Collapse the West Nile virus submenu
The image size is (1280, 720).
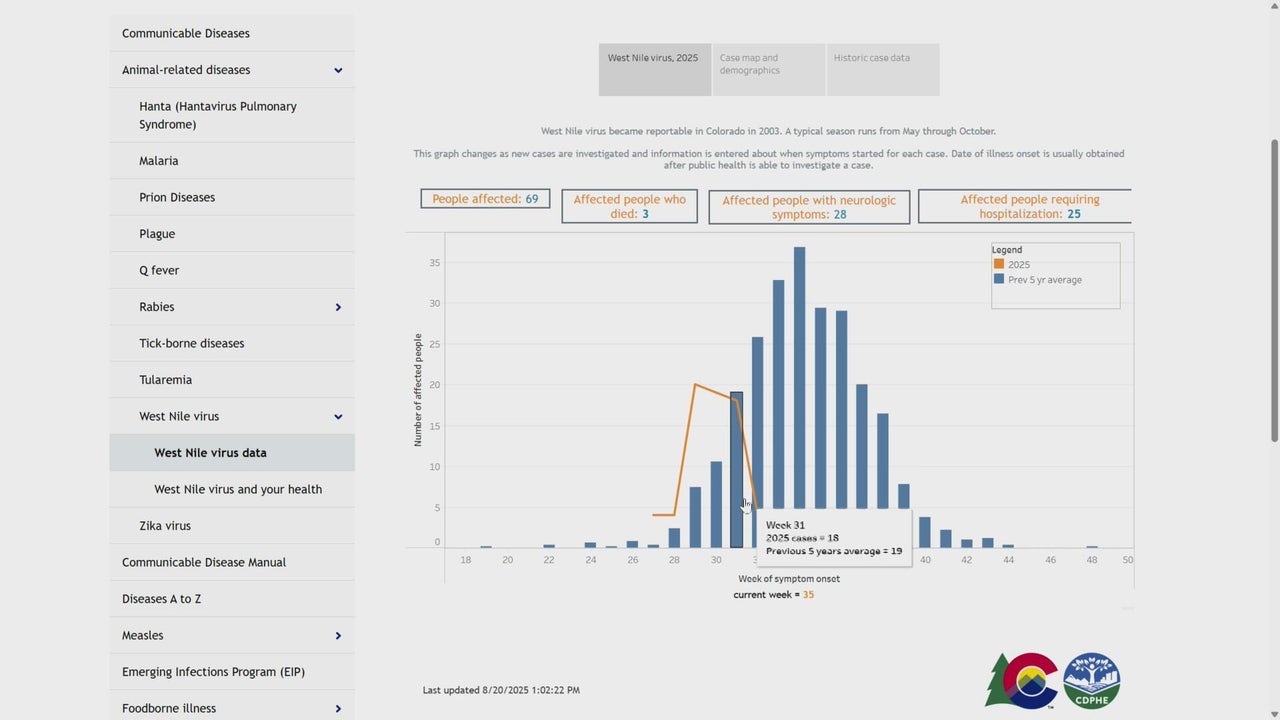[338, 417]
